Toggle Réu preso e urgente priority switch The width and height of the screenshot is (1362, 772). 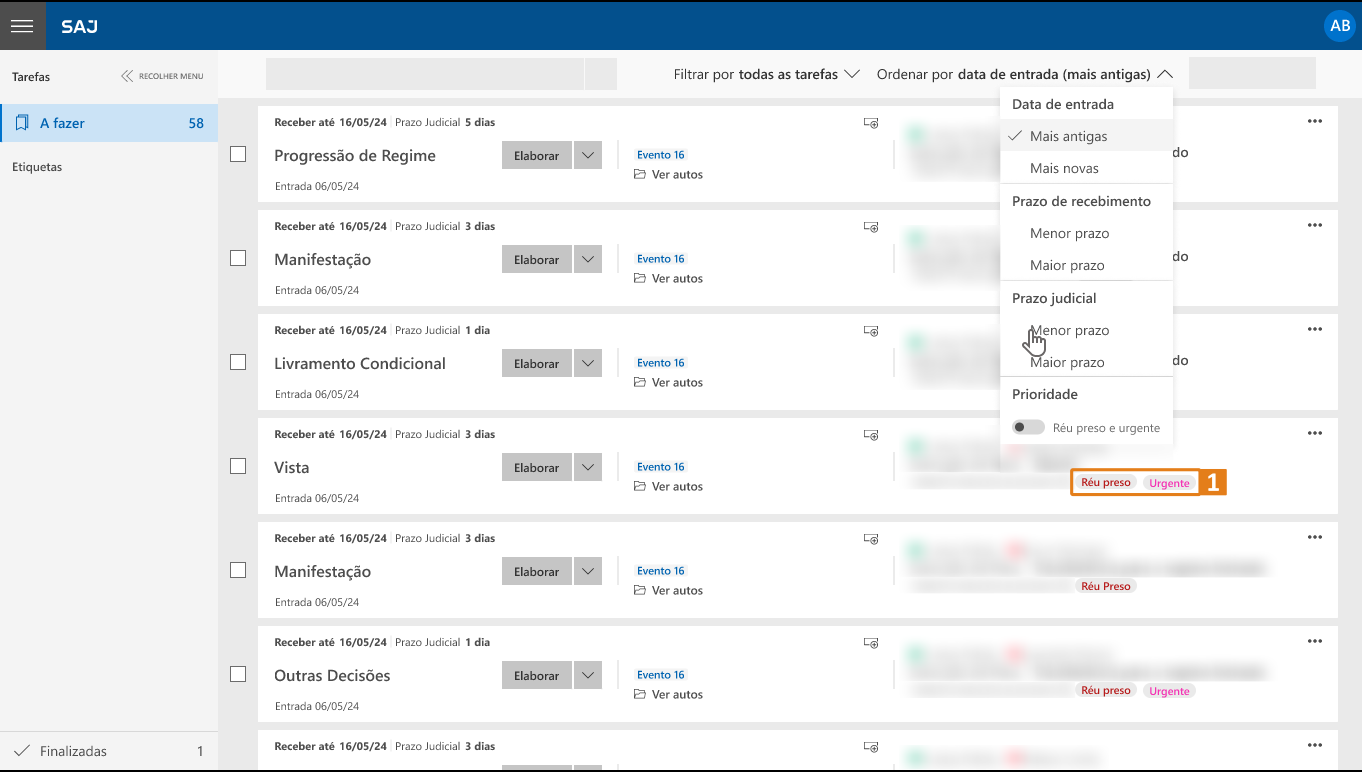coord(1027,427)
